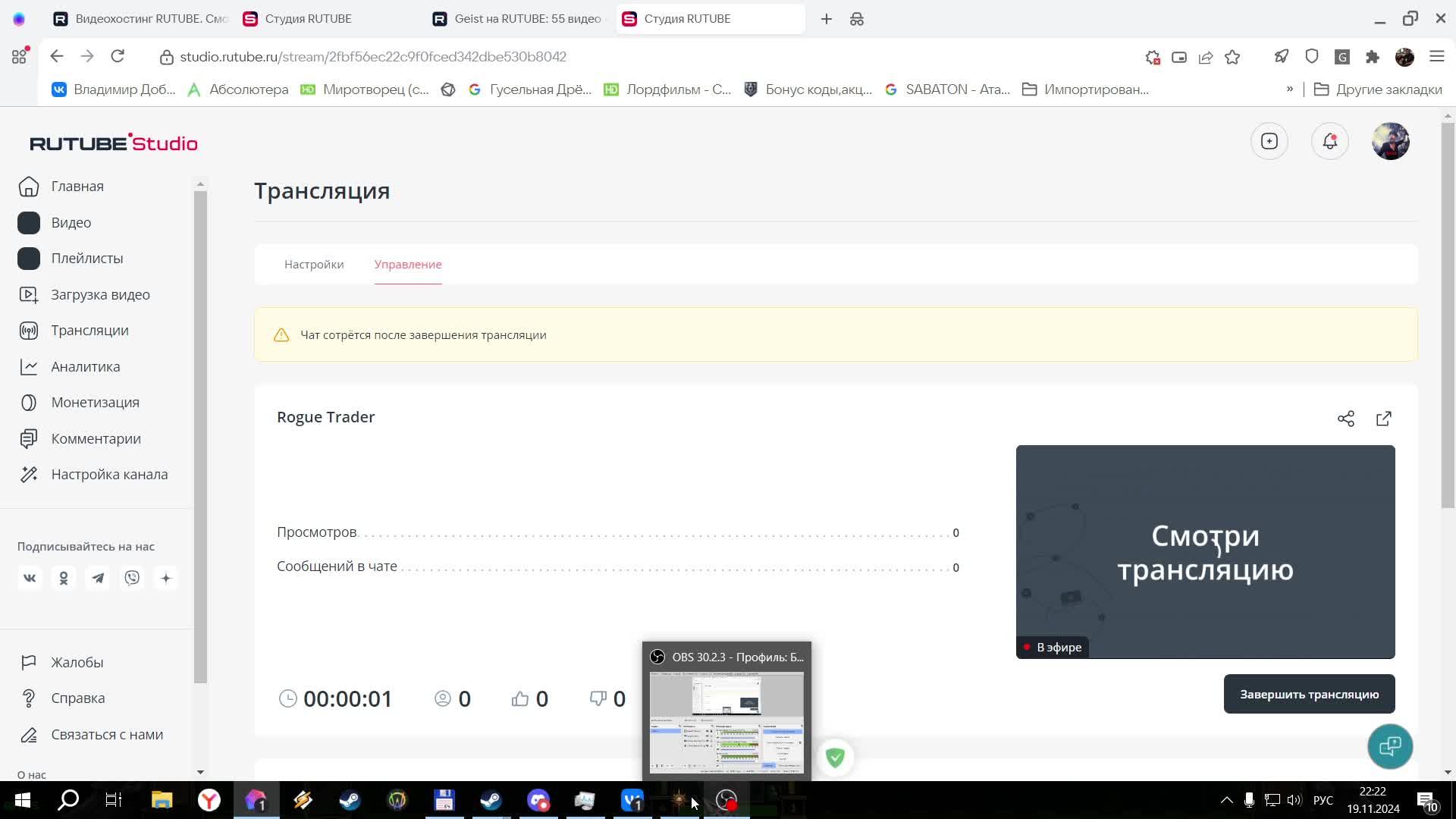This screenshot has height=819, width=1456.
Task: Click the add video plus icon in header
Action: [1269, 142]
